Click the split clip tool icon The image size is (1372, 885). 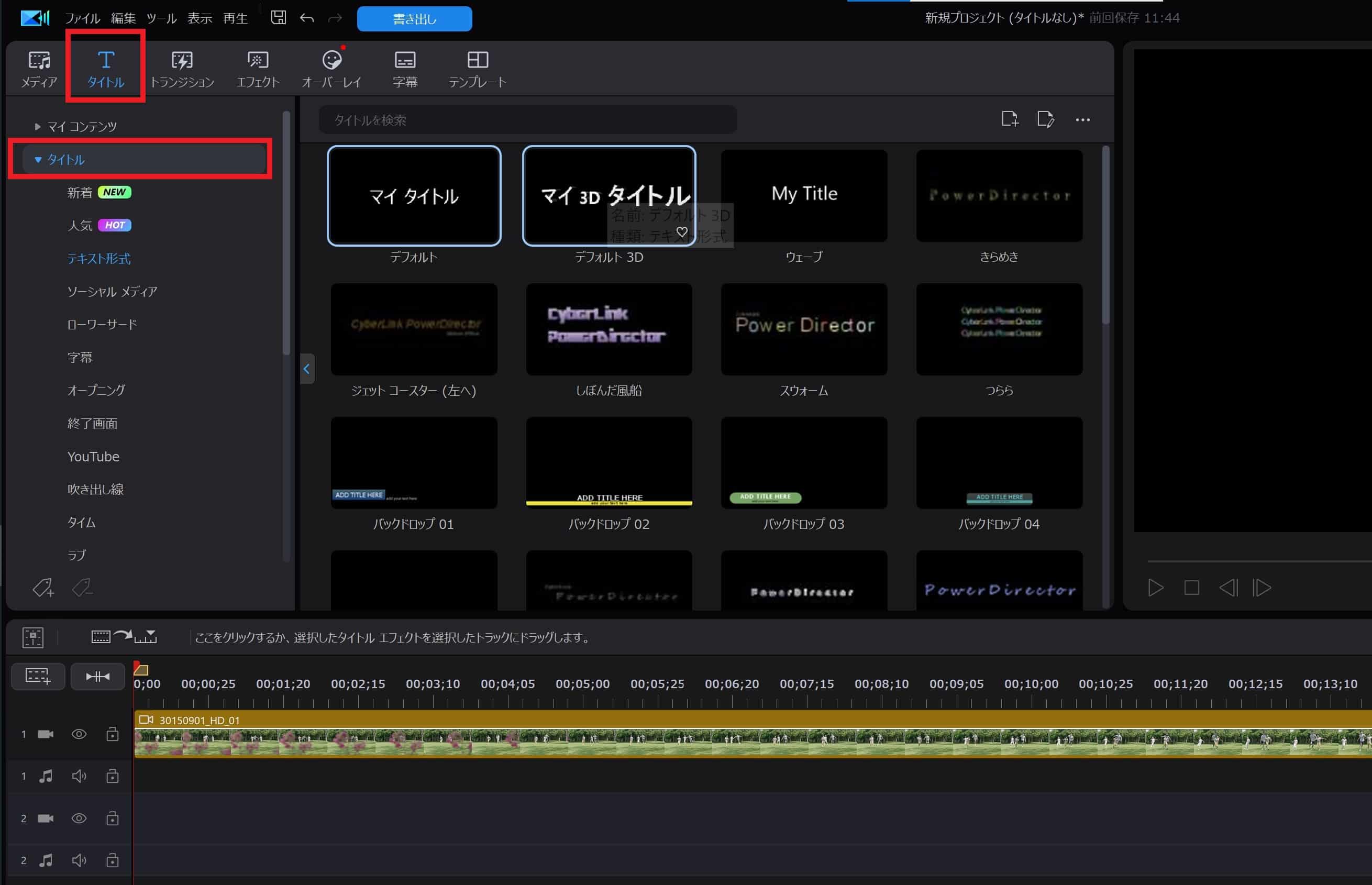click(98, 677)
